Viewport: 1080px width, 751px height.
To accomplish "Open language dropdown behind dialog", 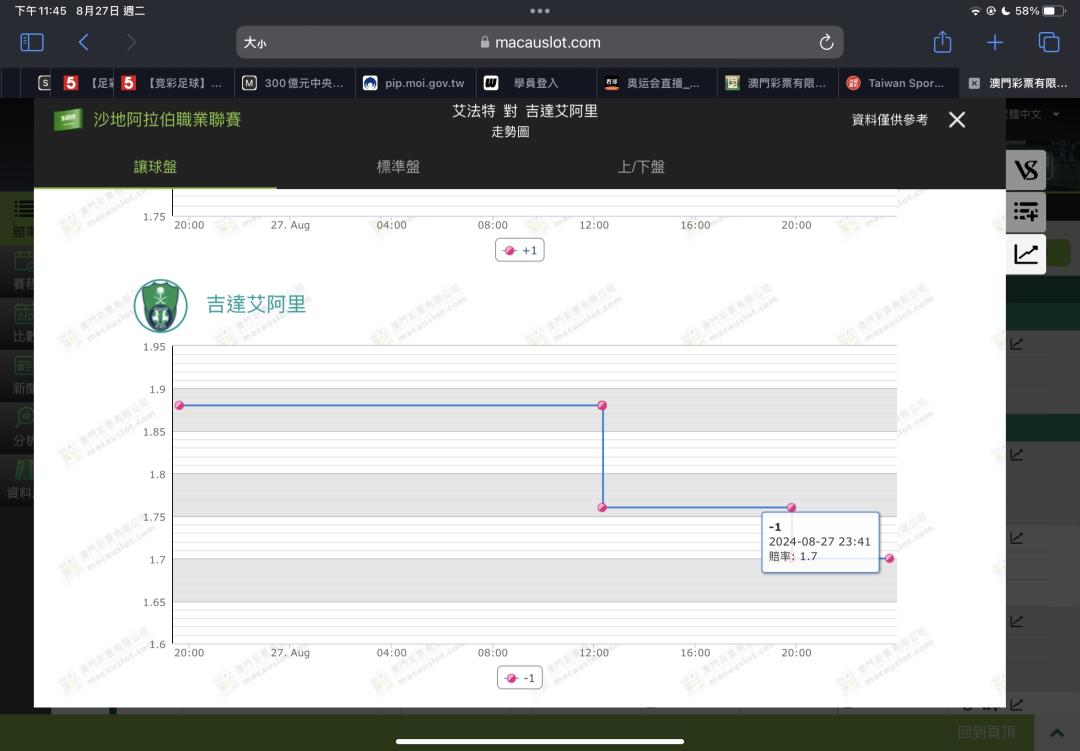I will click(x=1033, y=114).
